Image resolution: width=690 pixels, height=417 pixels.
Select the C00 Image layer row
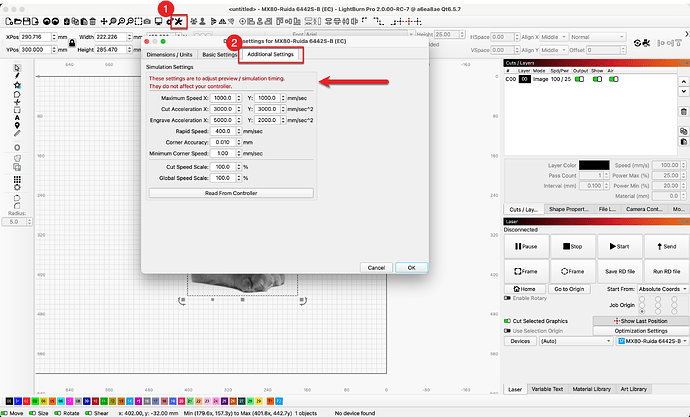[x=590, y=79]
